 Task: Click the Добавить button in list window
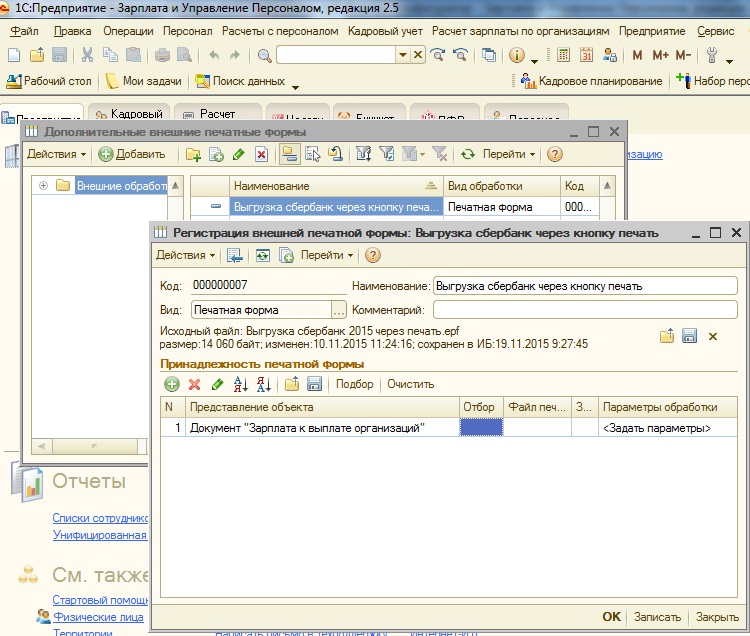coord(132,154)
